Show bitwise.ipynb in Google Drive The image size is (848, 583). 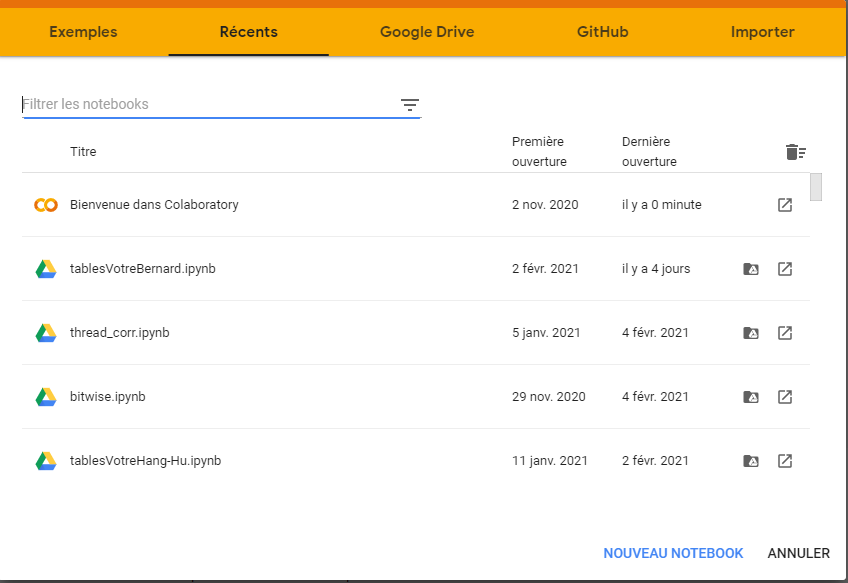751,397
